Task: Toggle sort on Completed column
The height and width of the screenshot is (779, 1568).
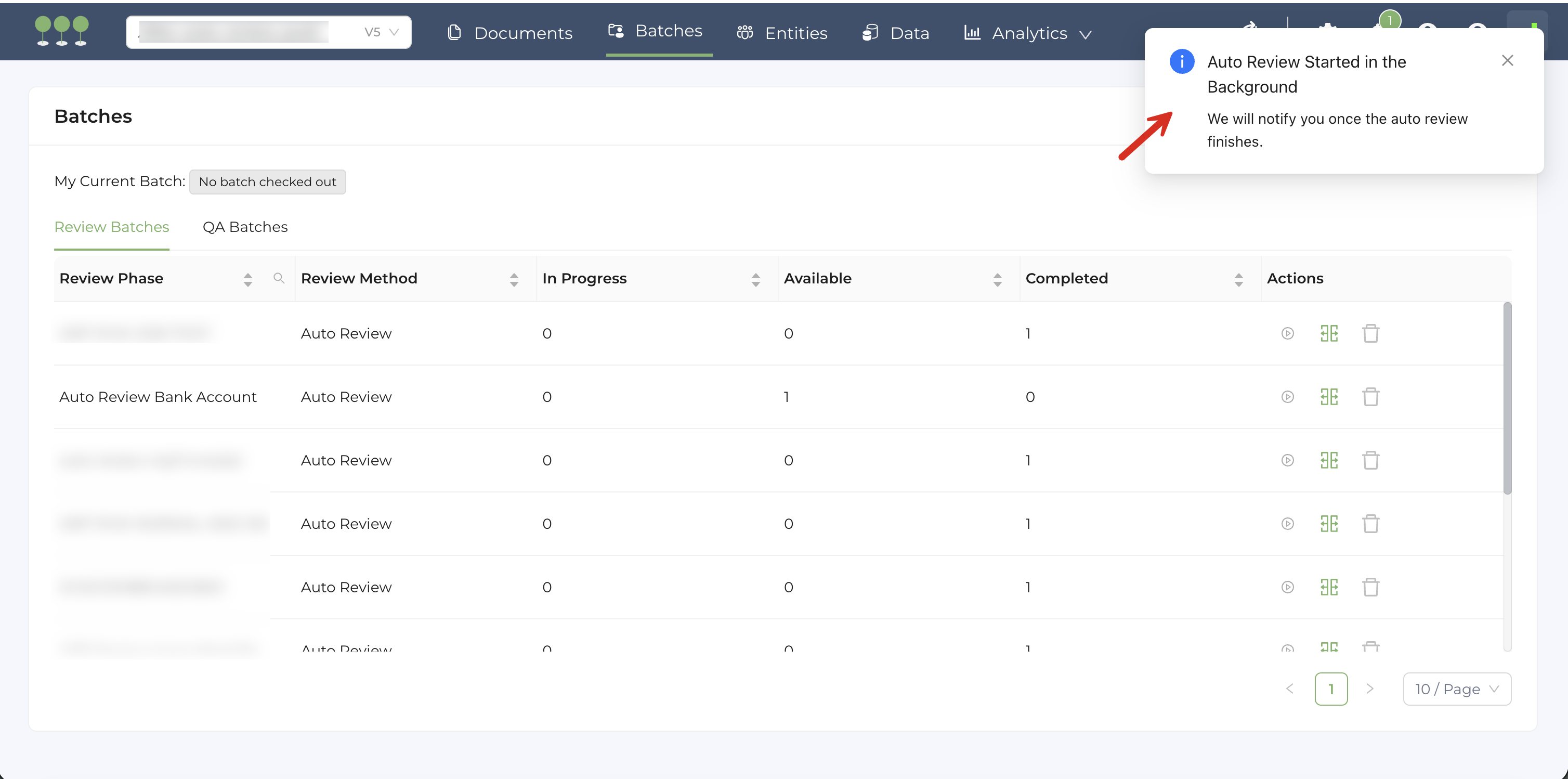Action: [x=1238, y=279]
